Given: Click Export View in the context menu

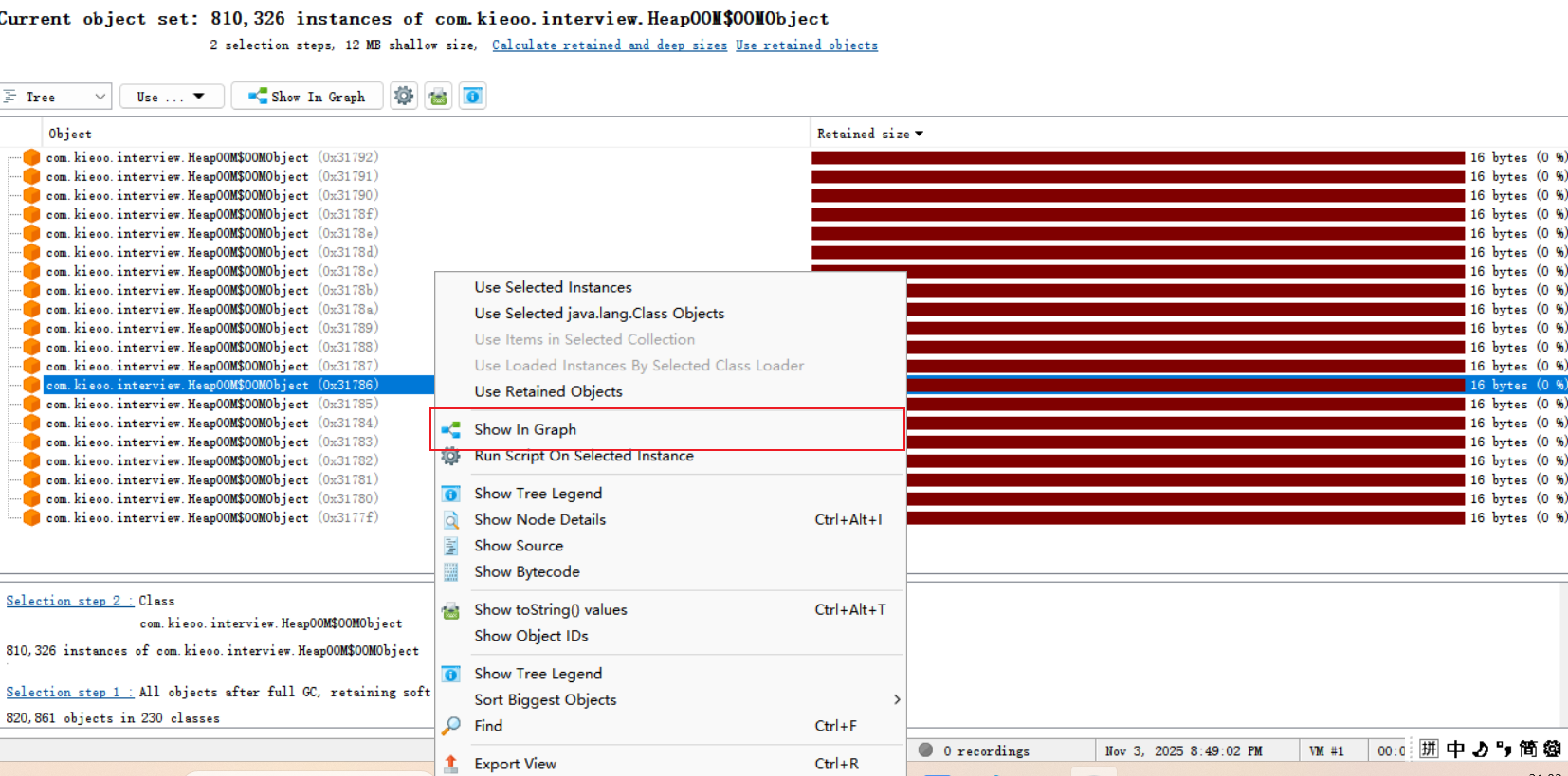Looking at the screenshot, I should point(515,764).
